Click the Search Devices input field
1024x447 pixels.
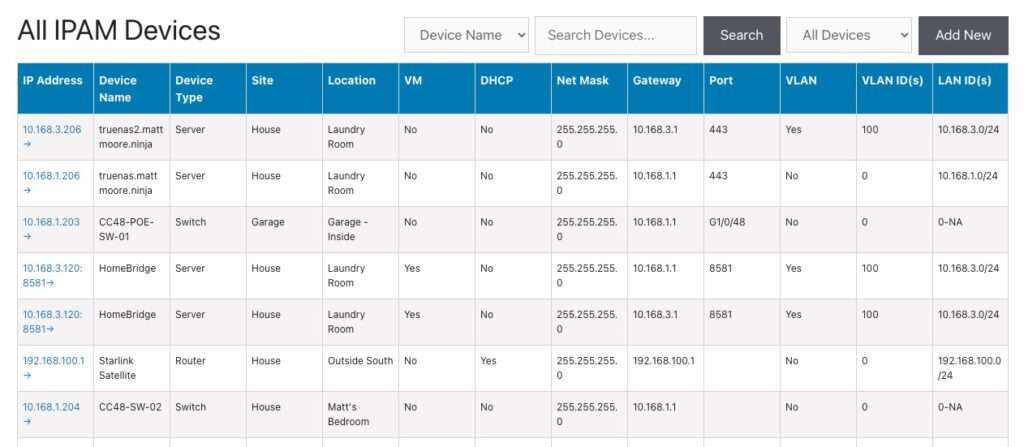point(615,35)
